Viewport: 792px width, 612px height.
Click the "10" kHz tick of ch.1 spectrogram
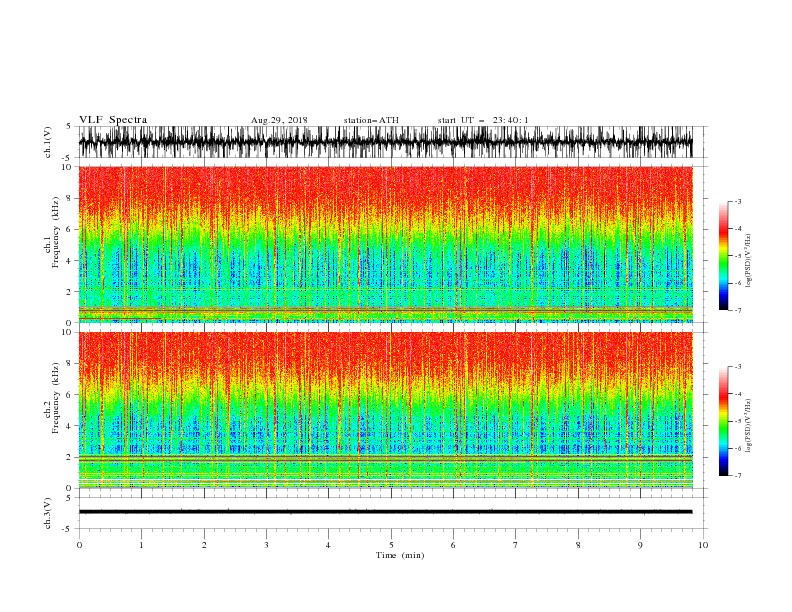coord(67,167)
